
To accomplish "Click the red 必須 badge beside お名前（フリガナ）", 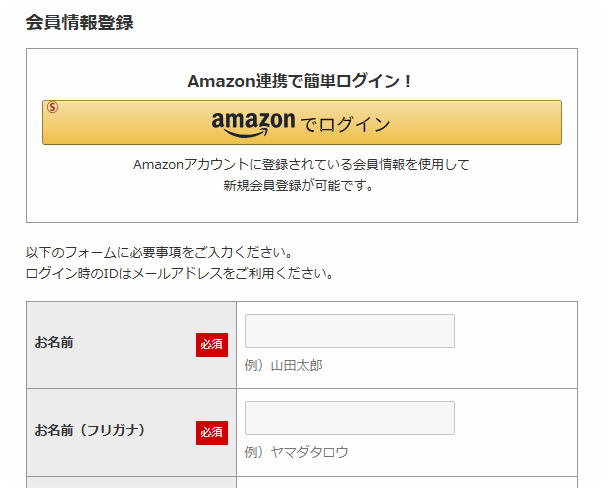I will pos(211,432).
